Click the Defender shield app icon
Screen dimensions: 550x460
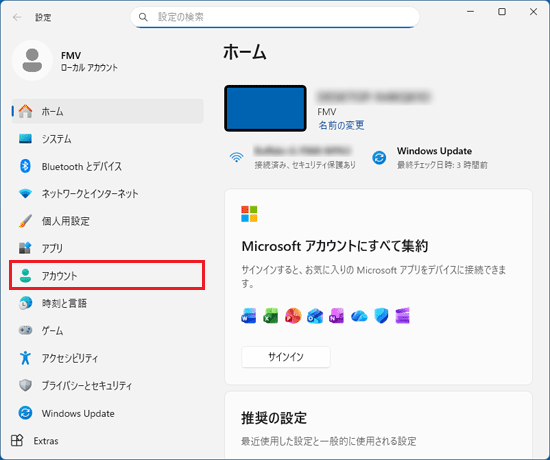[x=381, y=316]
